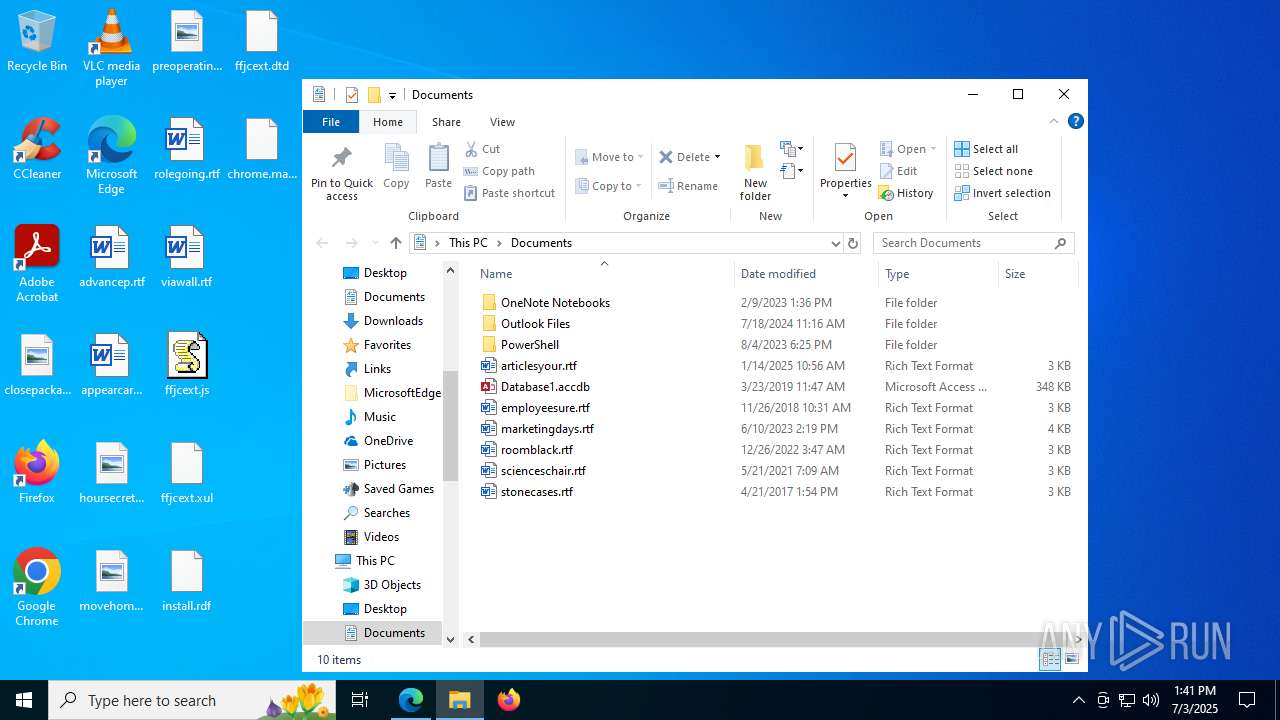1280x720 pixels.
Task: Open Customize Quick Access Toolbar dropdown
Action: pos(392,96)
